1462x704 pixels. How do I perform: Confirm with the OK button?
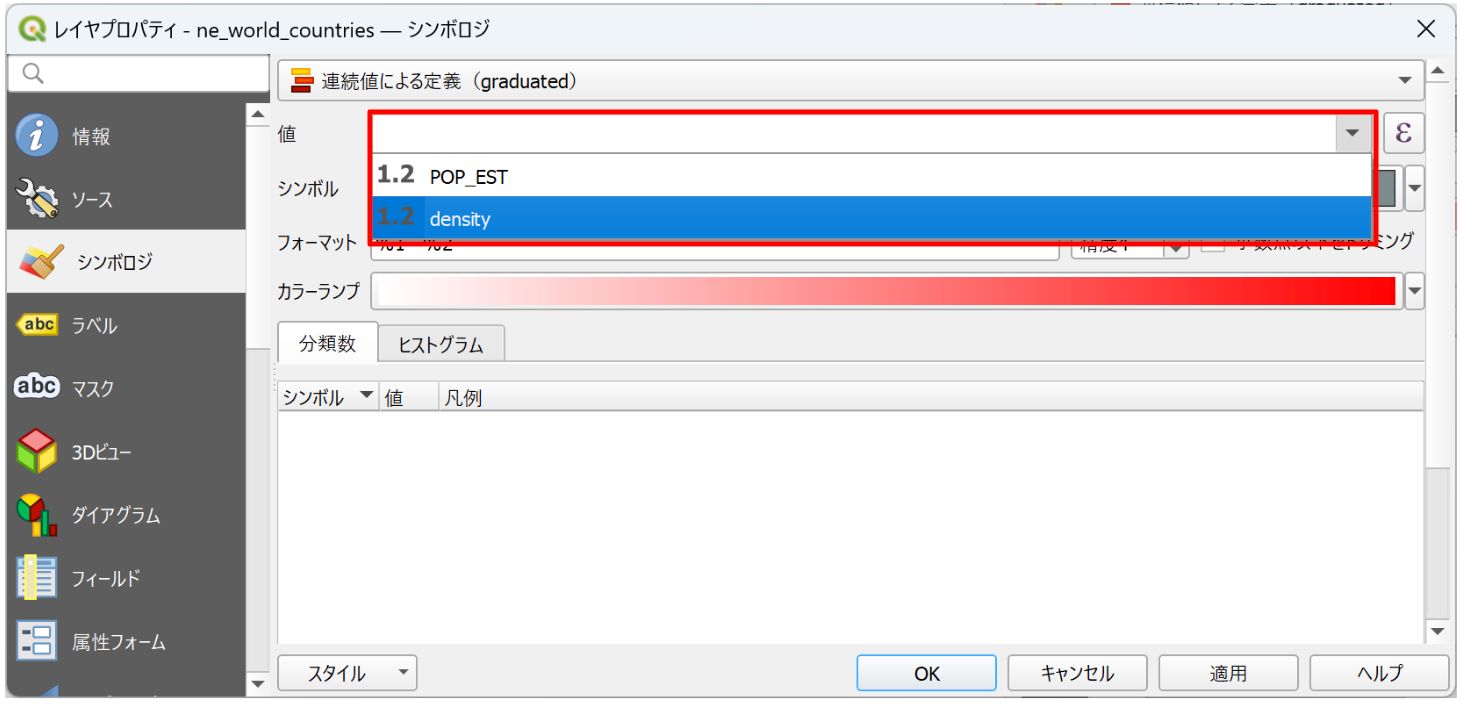pyautogui.click(x=927, y=674)
